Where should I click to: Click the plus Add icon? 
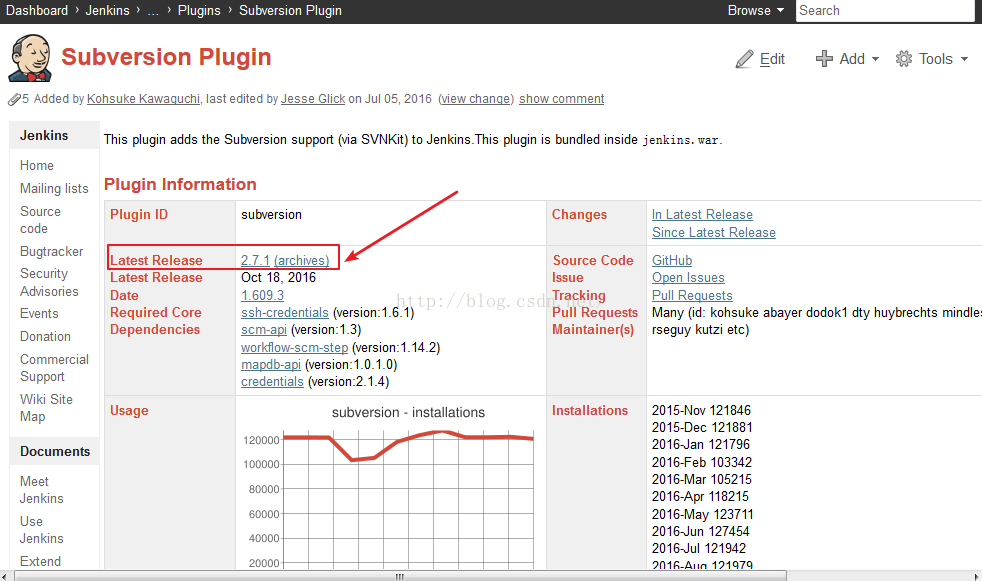(x=824, y=58)
